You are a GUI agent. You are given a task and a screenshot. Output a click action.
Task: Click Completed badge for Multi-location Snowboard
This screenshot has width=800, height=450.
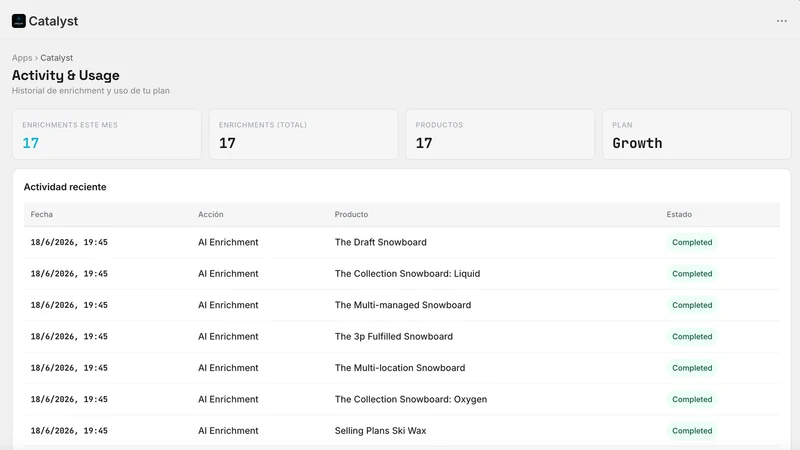692,368
